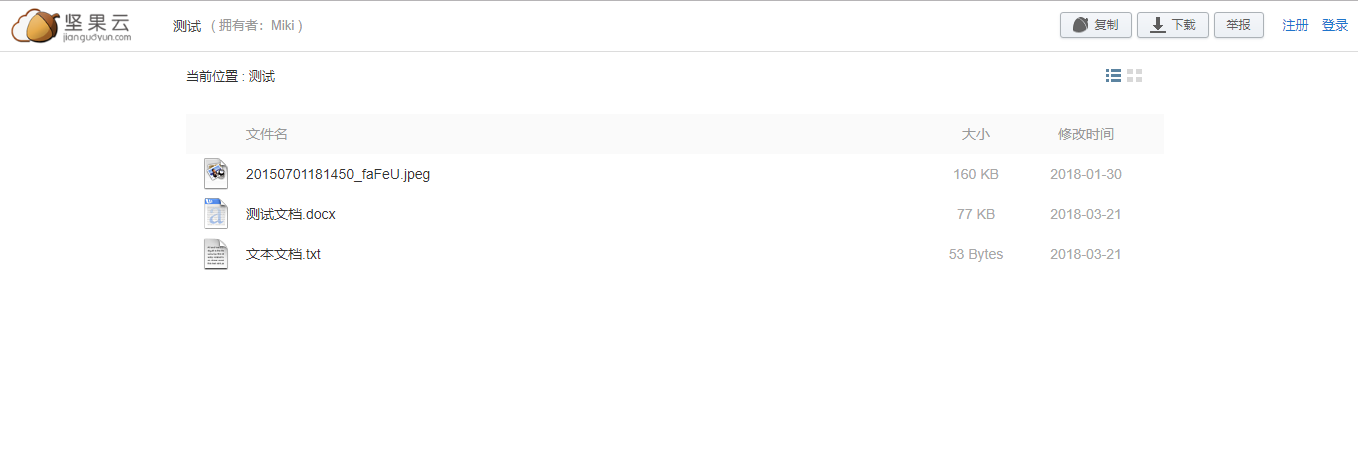
Task: Switch to grid view icon
Action: (x=1134, y=76)
